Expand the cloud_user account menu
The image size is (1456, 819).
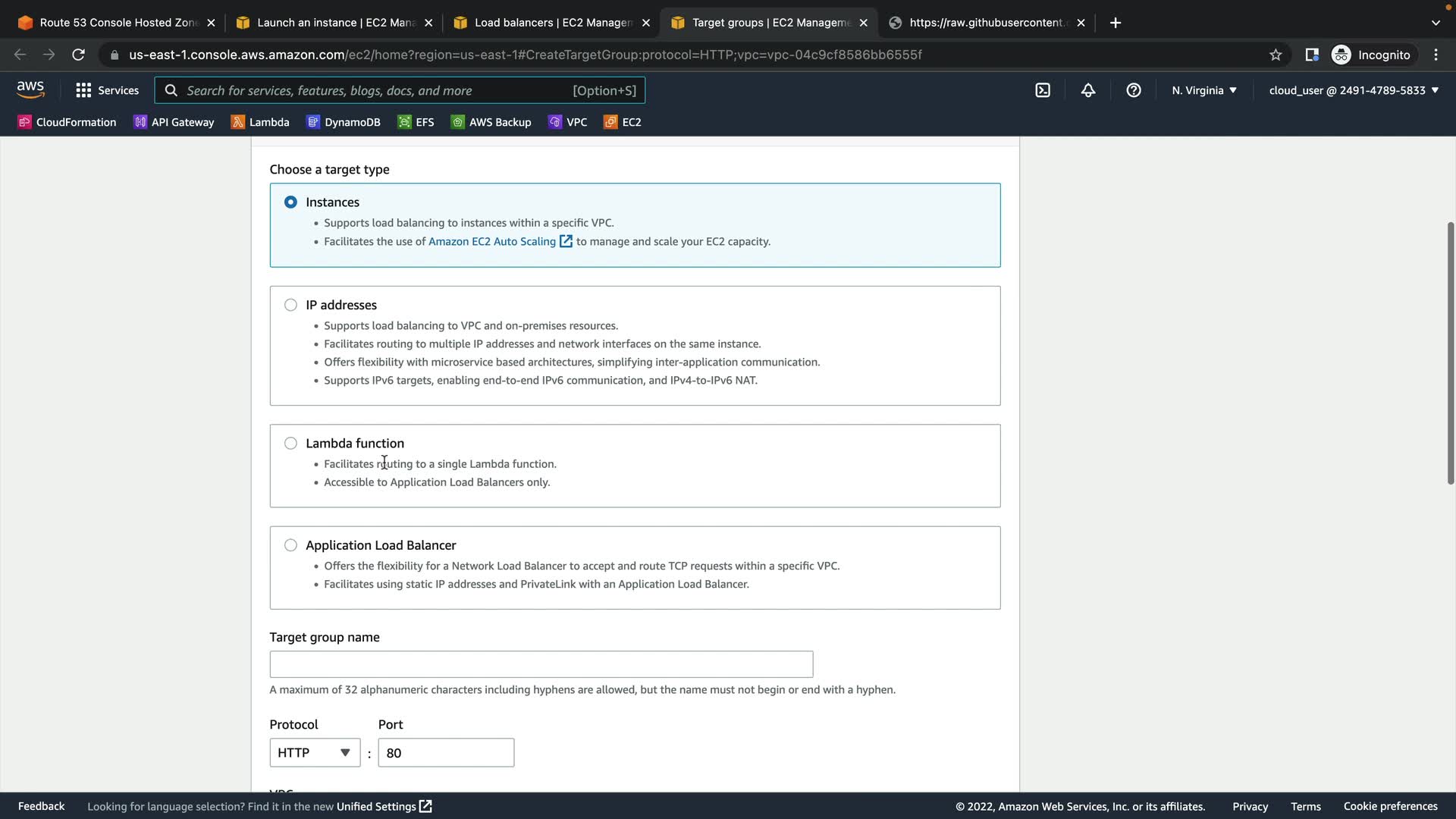1353,90
